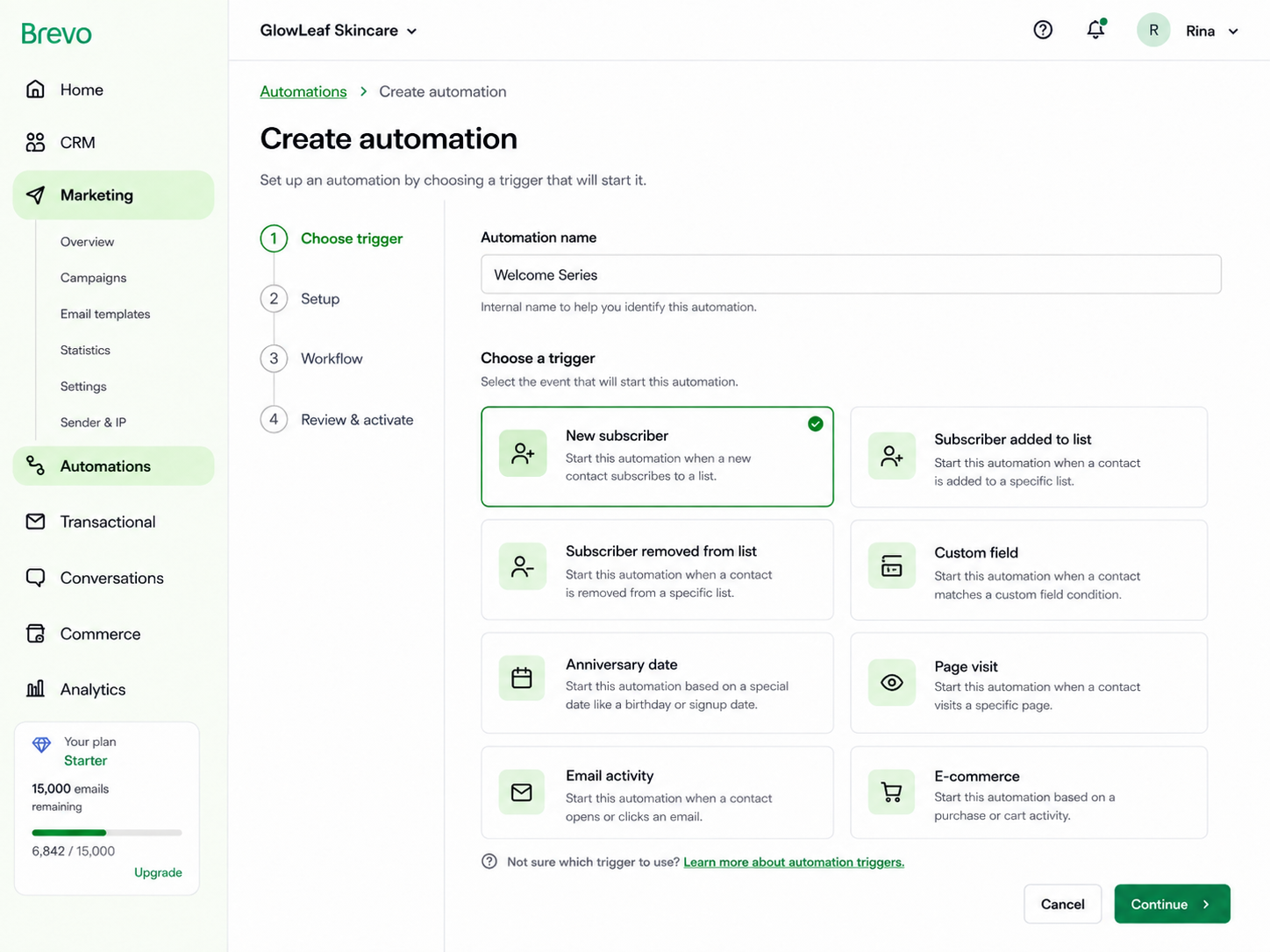The width and height of the screenshot is (1270, 952).
Task: Select the E-commerce trigger title
Action: [x=977, y=777]
